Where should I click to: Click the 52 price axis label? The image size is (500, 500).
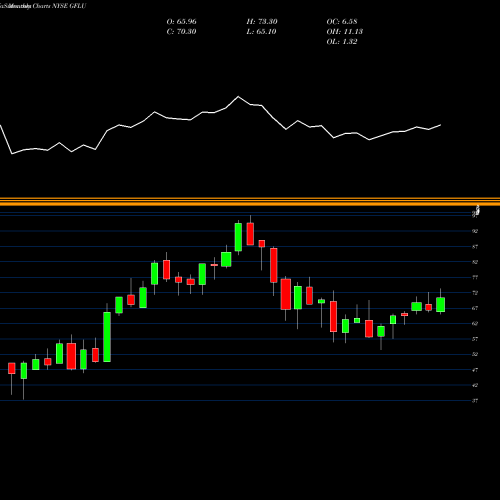pos(475,354)
